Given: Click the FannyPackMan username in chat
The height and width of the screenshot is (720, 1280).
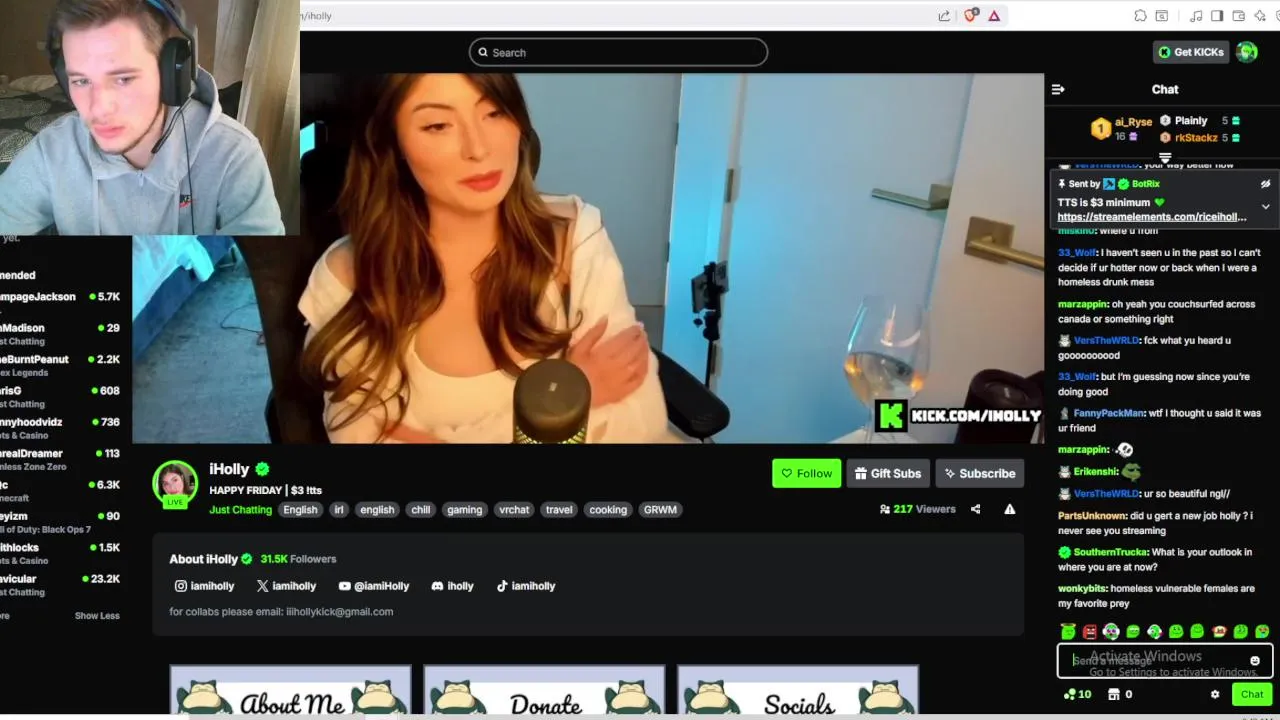Looking at the screenshot, I should tap(1109, 413).
